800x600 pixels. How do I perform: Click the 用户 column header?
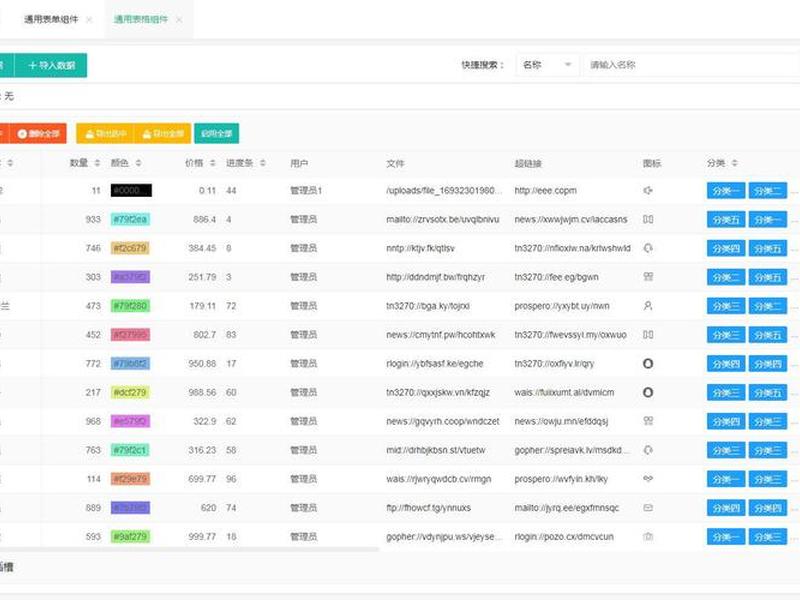click(x=298, y=163)
